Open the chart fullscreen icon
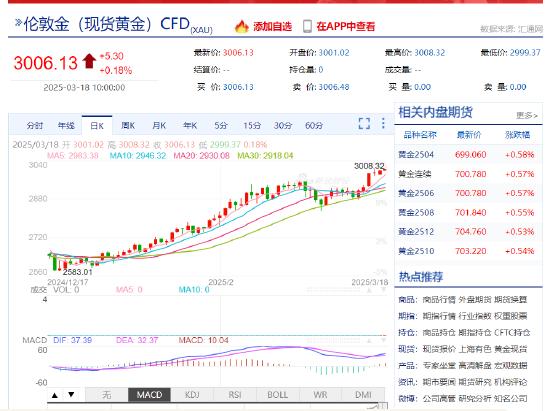This screenshot has width=550, height=411. (x=364, y=123)
